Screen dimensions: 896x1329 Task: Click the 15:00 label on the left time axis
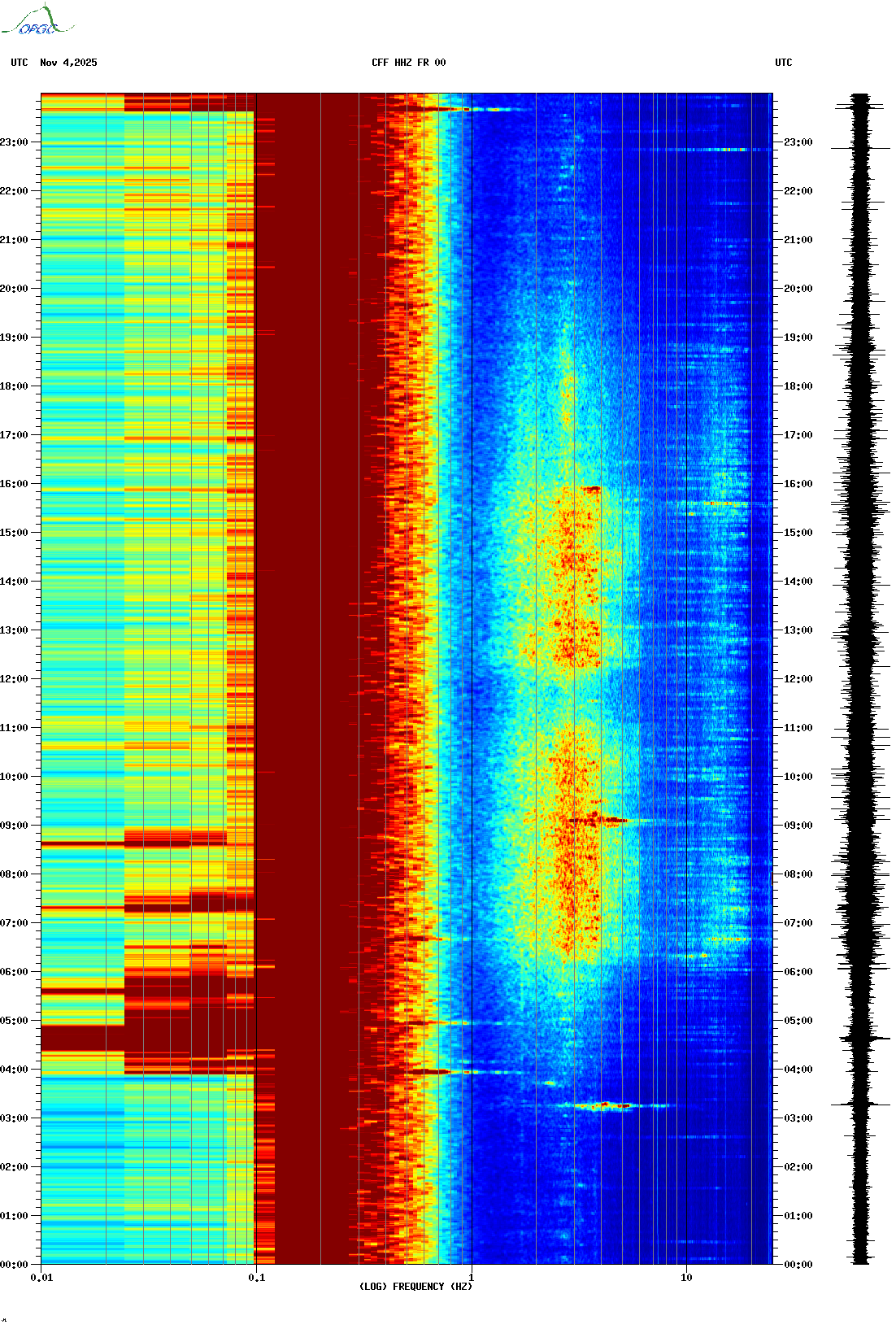tap(14, 533)
